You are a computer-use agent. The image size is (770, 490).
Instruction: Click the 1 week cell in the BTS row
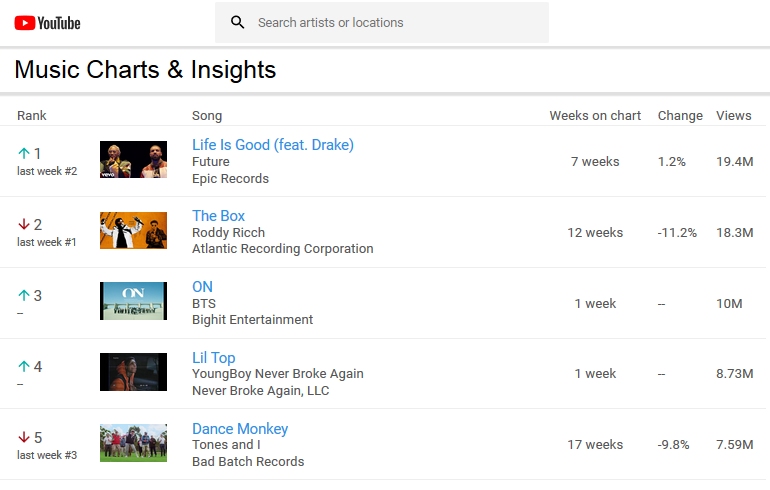595,303
